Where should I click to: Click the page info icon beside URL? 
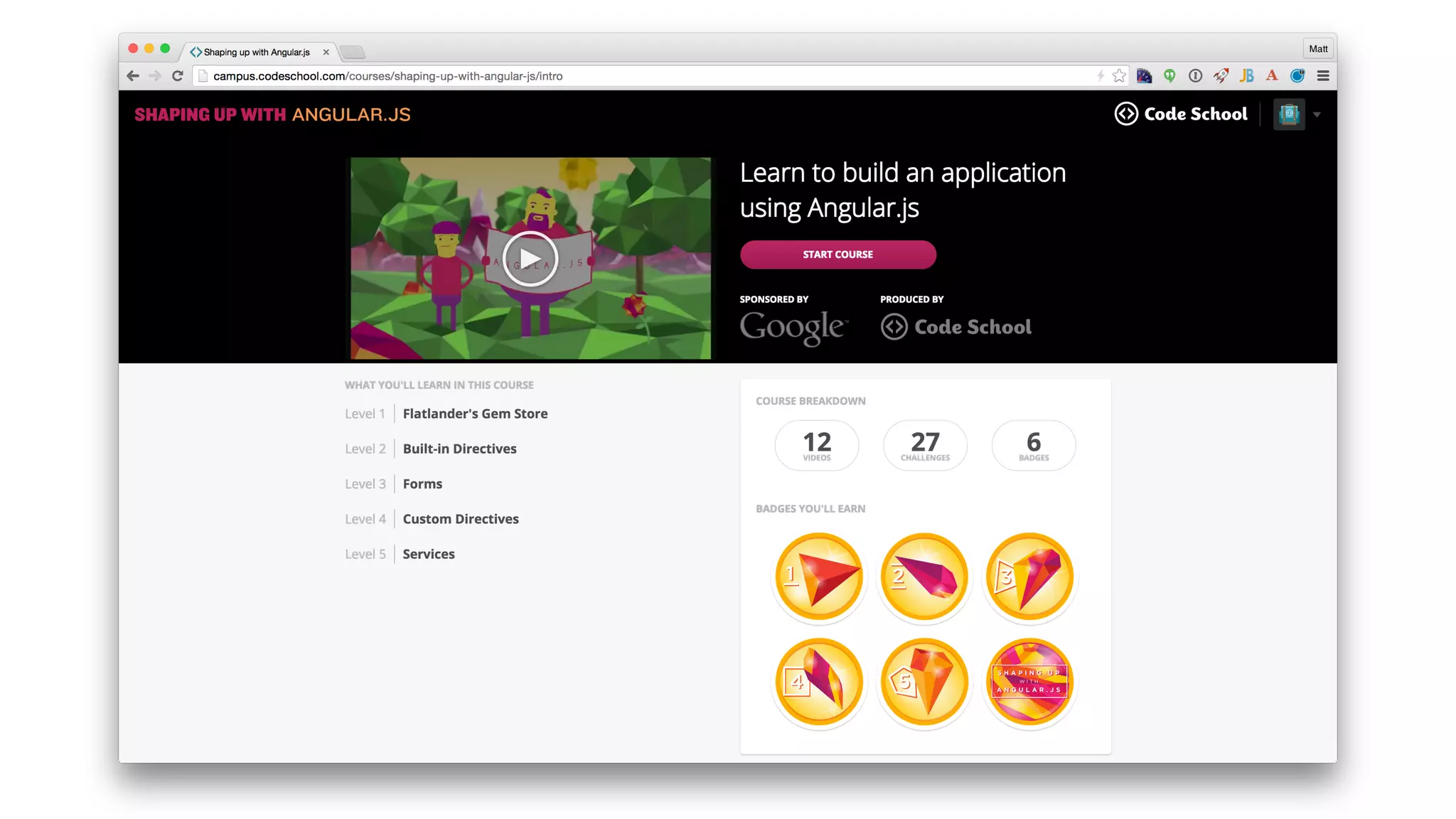click(203, 76)
